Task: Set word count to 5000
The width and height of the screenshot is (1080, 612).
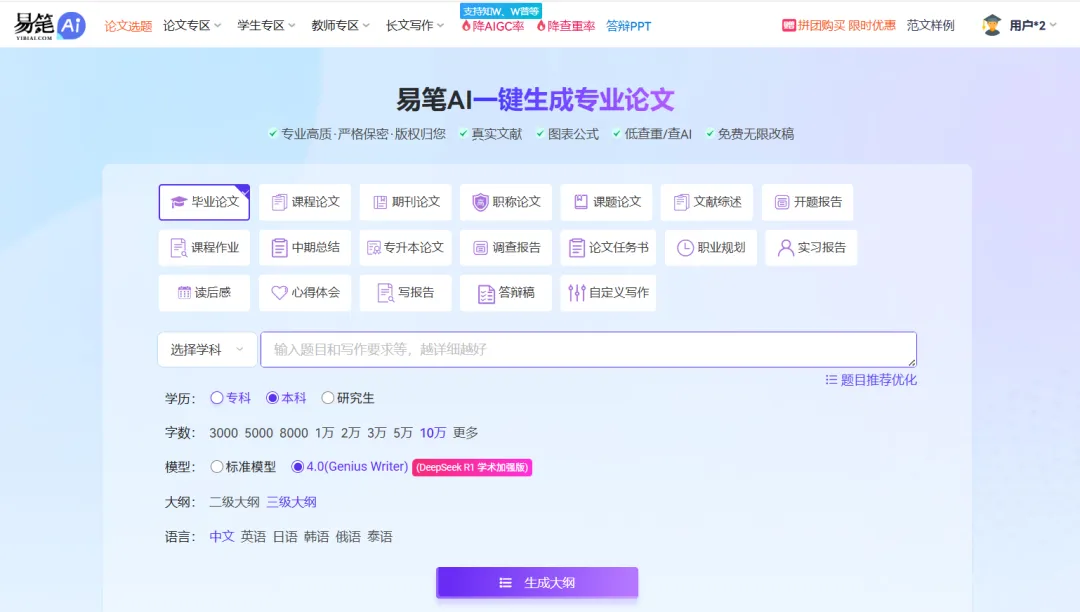Action: point(259,433)
